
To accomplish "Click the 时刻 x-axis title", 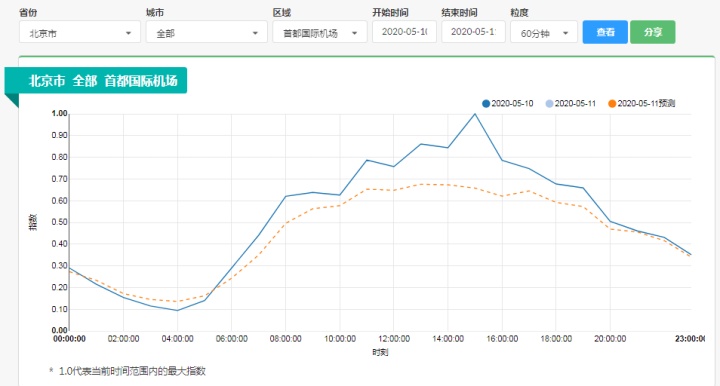I will pos(380,352).
